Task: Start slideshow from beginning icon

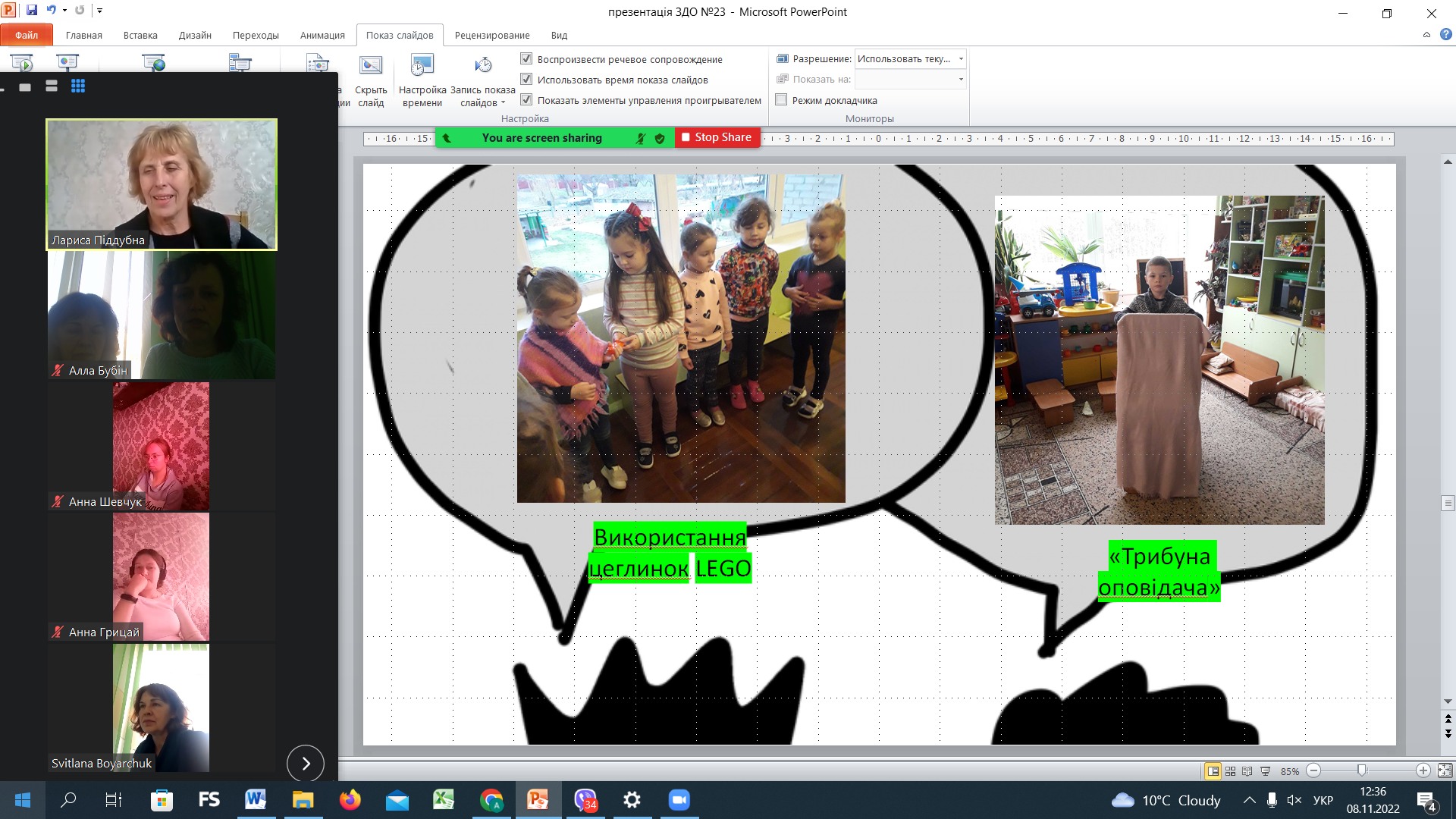Action: click(x=22, y=63)
